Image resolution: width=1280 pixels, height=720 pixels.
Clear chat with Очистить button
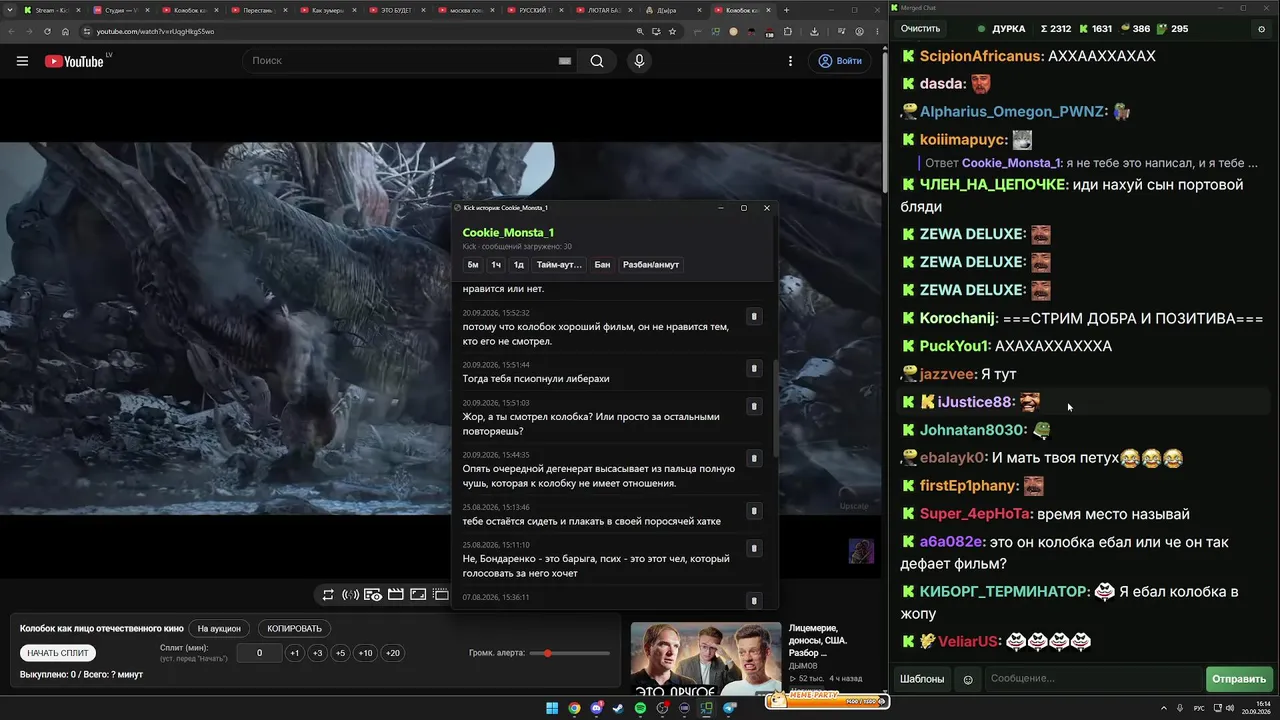tap(920, 29)
